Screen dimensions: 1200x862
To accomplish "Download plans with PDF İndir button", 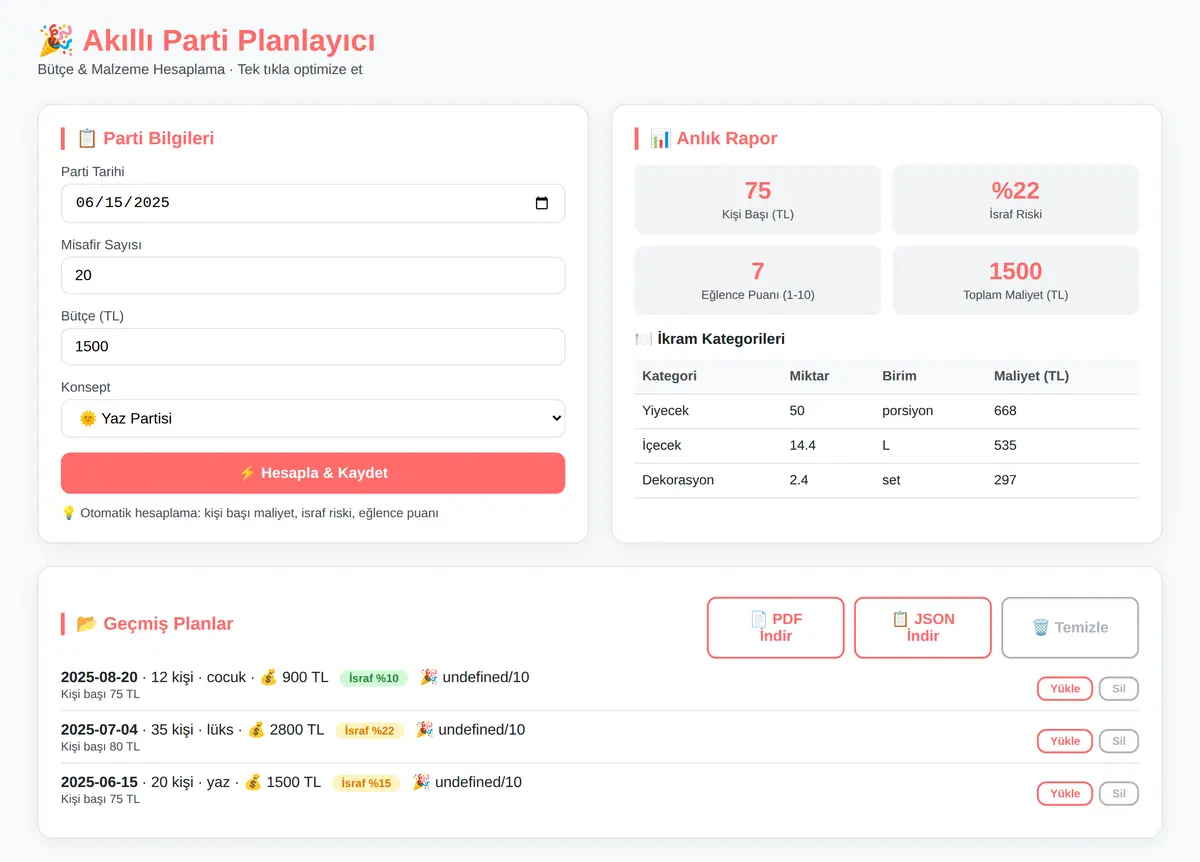I will point(776,627).
